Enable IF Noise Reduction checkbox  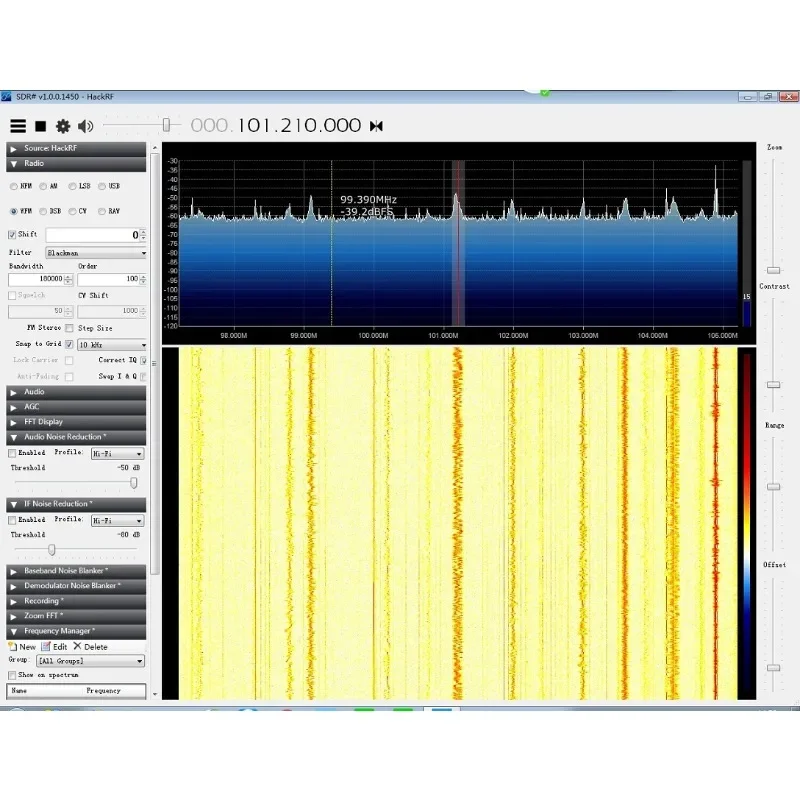point(12,520)
